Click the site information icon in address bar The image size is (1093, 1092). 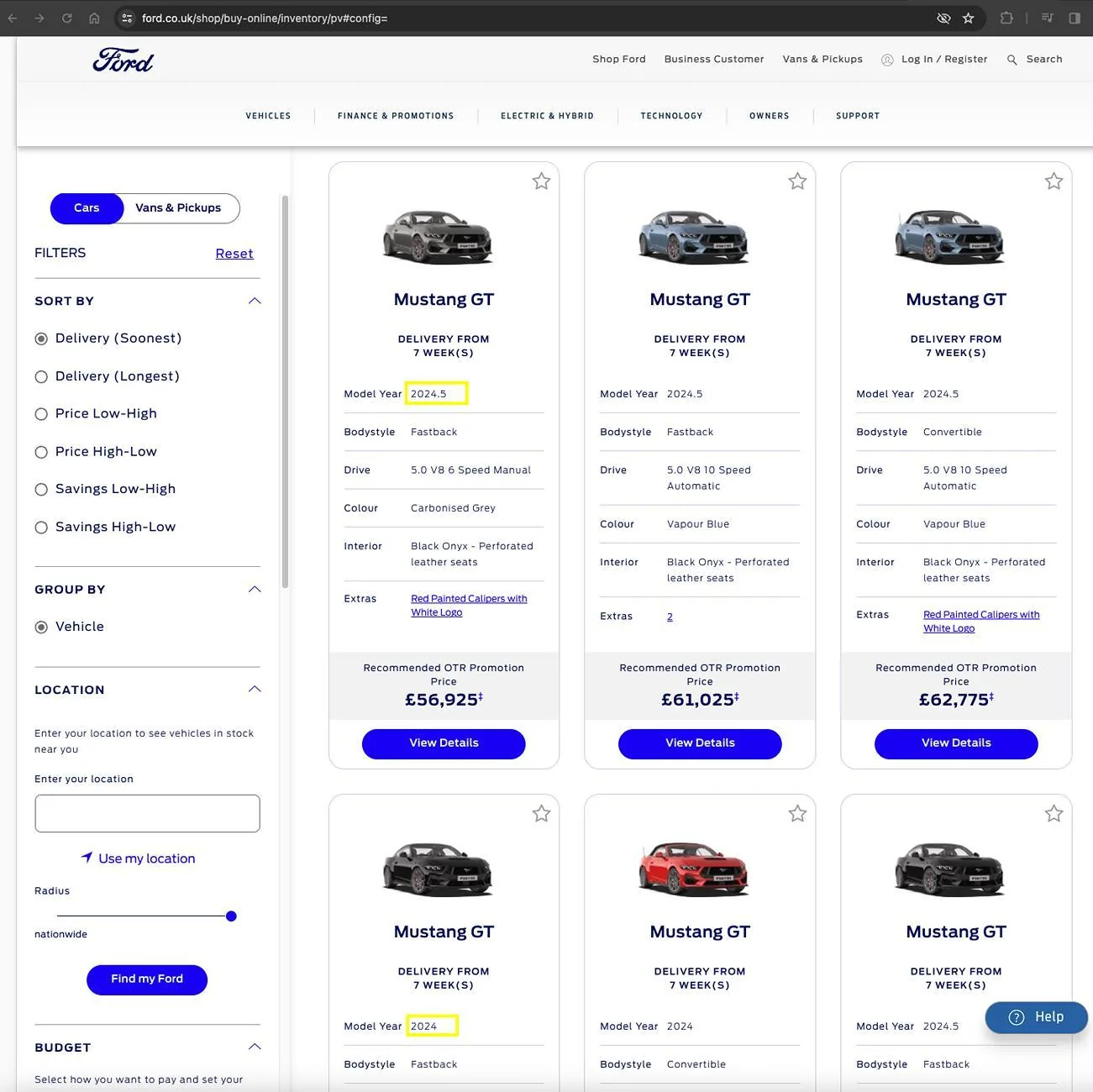click(127, 18)
